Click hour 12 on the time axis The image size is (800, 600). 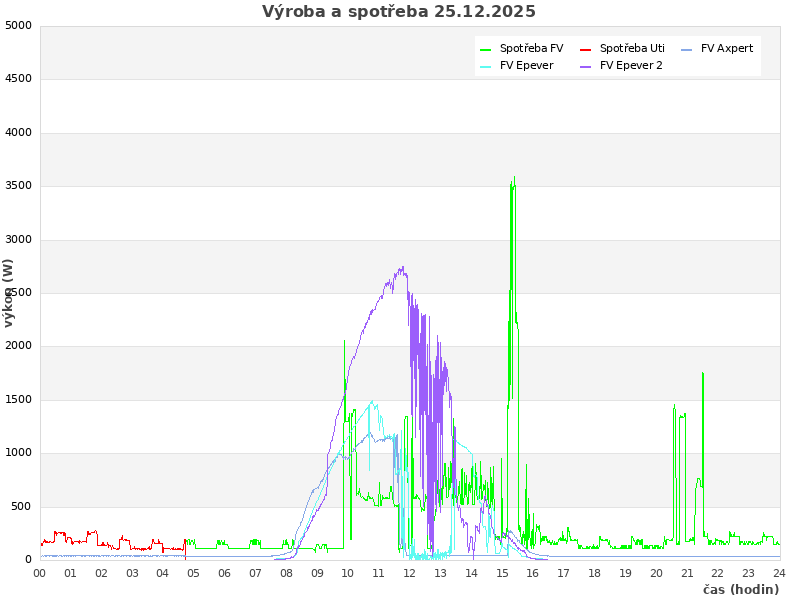click(410, 573)
